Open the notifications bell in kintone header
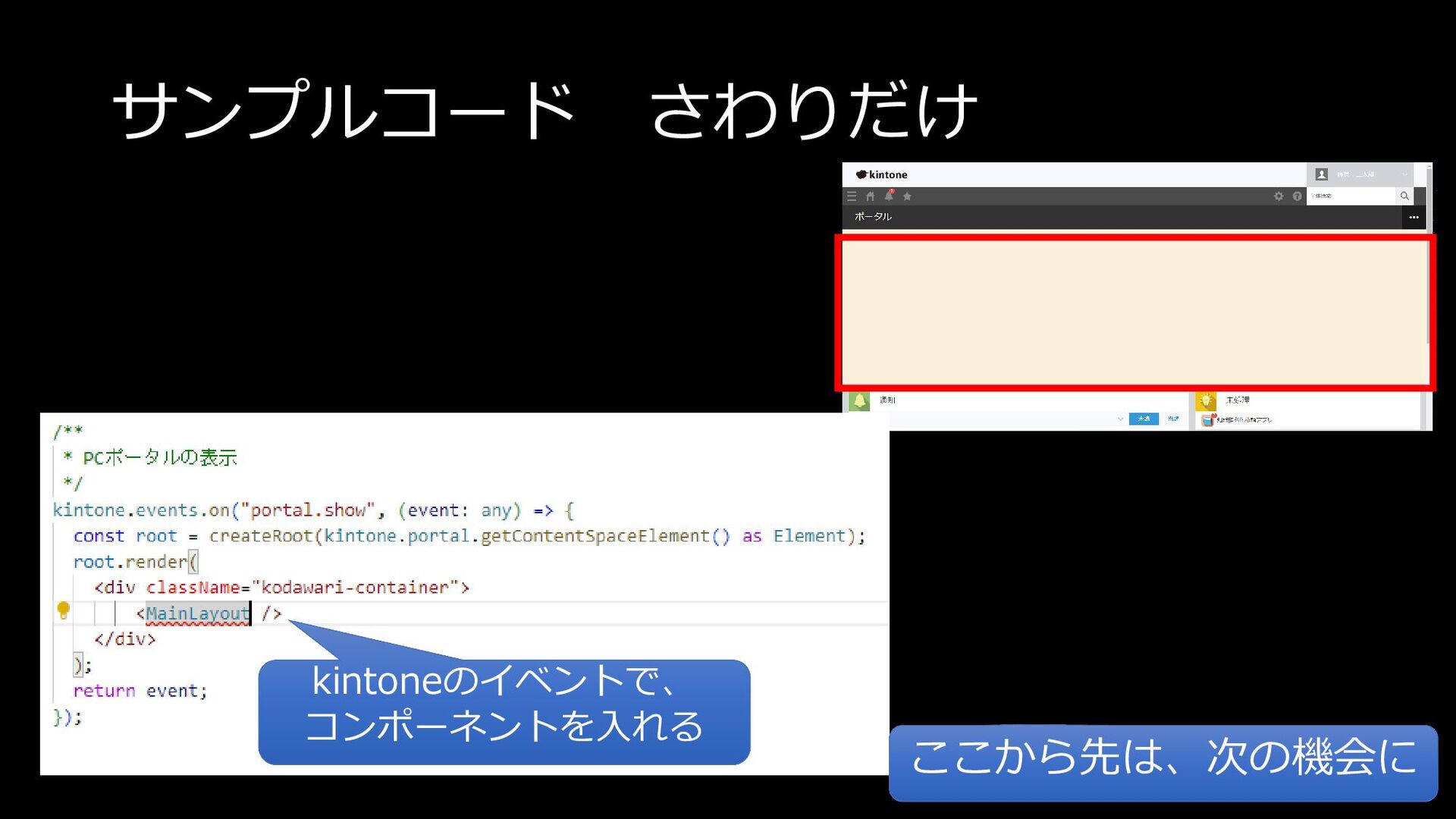 (x=889, y=196)
